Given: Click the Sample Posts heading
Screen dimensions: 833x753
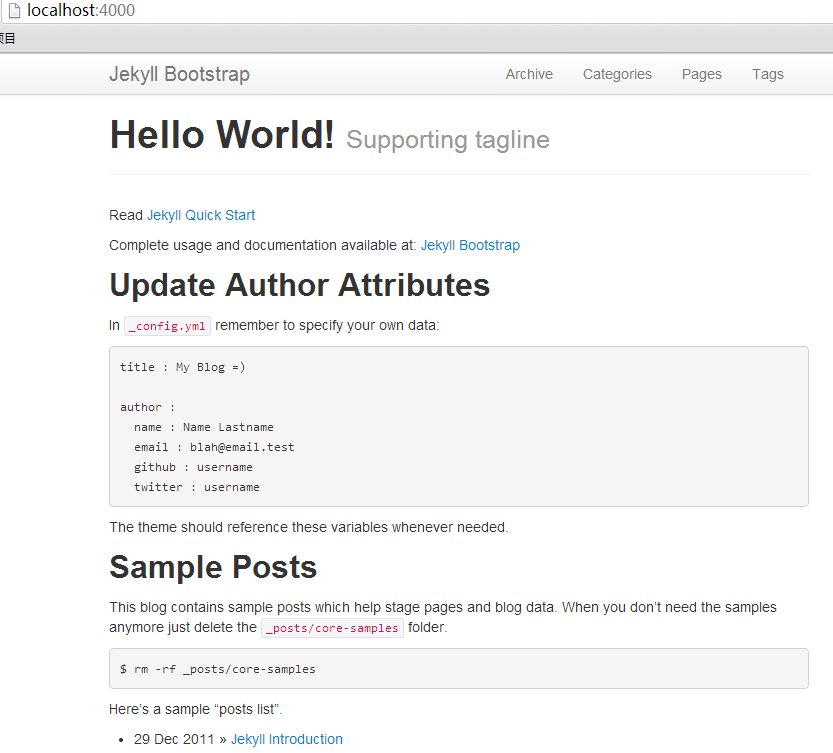Looking at the screenshot, I should [x=213, y=568].
